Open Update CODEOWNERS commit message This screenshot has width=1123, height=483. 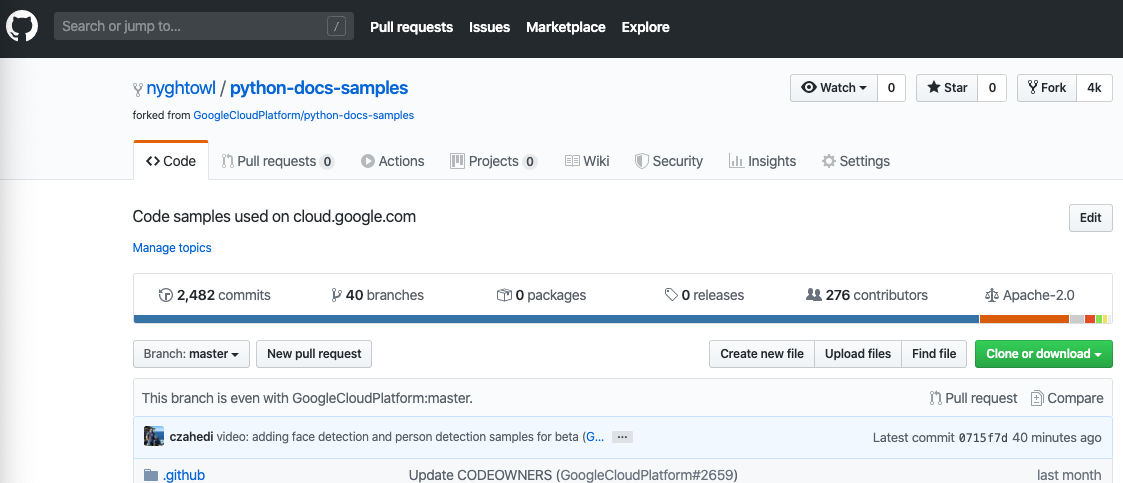point(573,474)
